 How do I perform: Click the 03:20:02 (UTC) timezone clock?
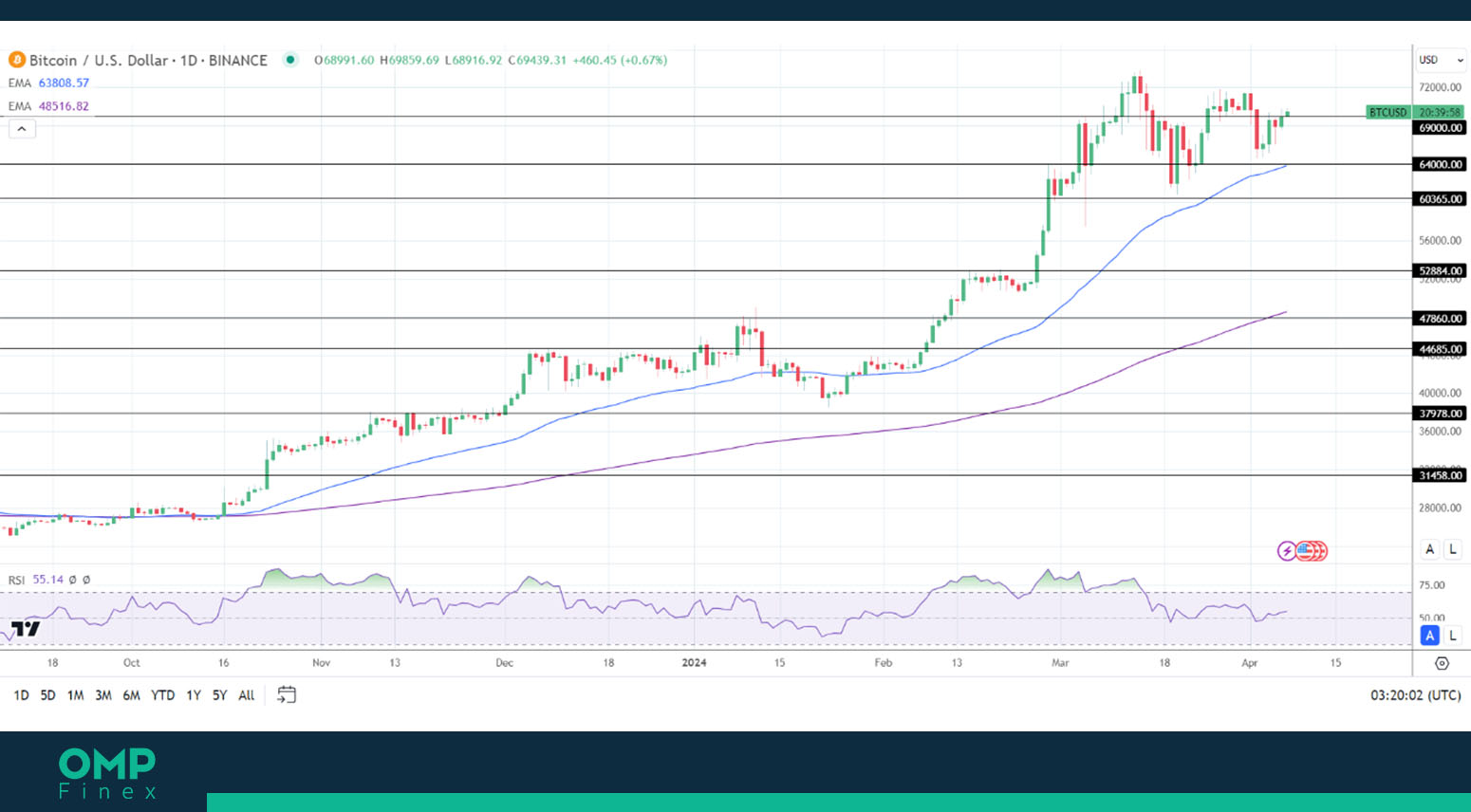point(1415,695)
